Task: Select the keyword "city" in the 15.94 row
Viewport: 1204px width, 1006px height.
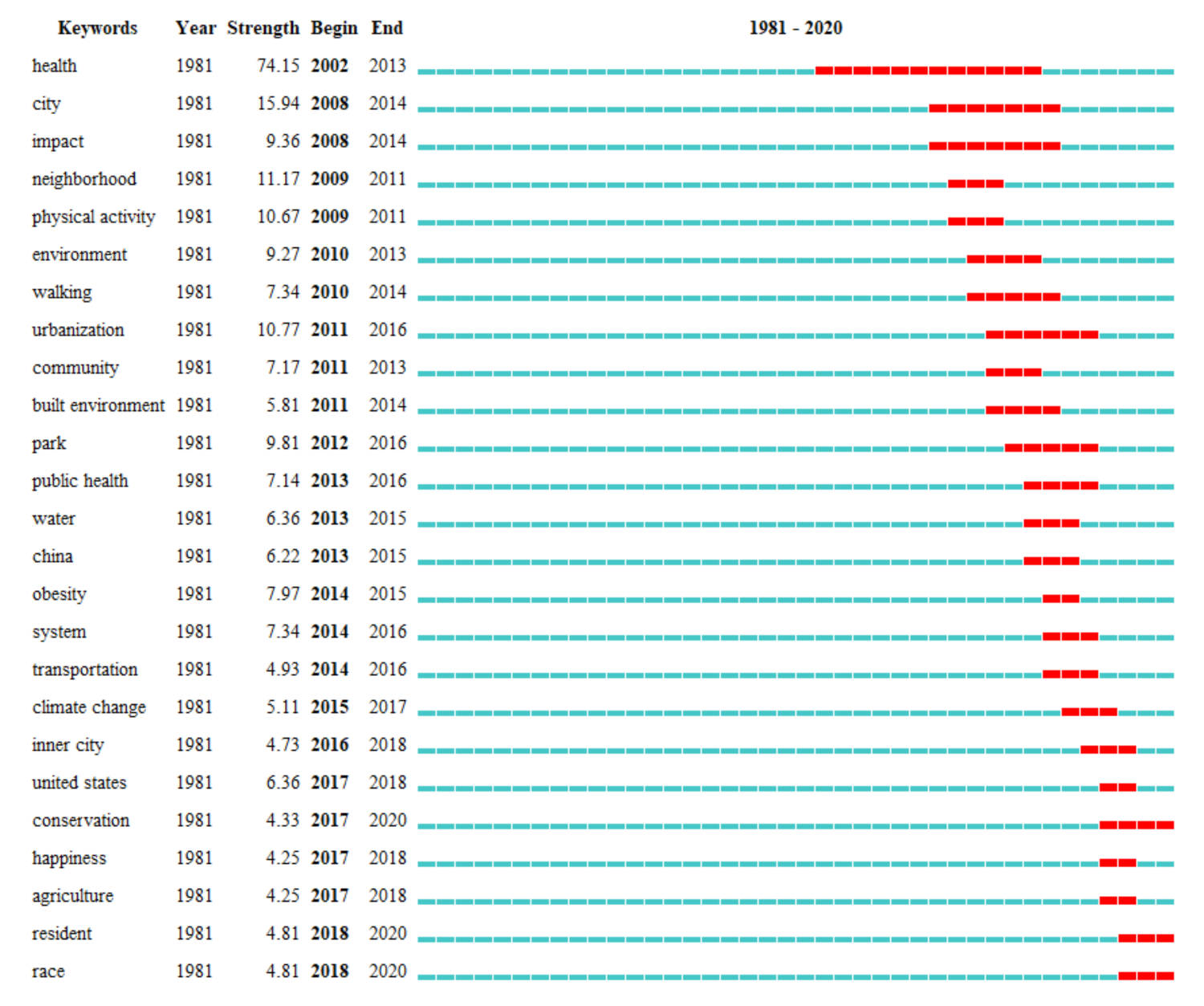Action: pos(47,104)
